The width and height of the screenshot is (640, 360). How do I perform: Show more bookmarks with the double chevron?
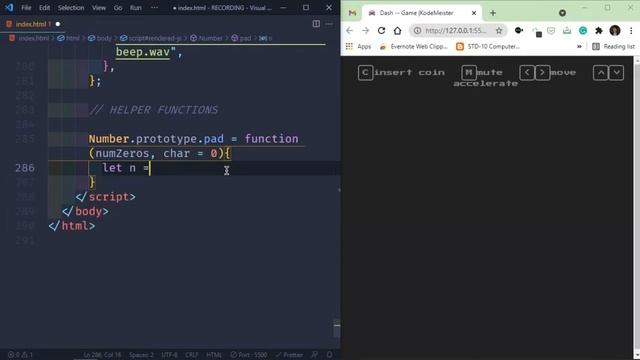(579, 47)
